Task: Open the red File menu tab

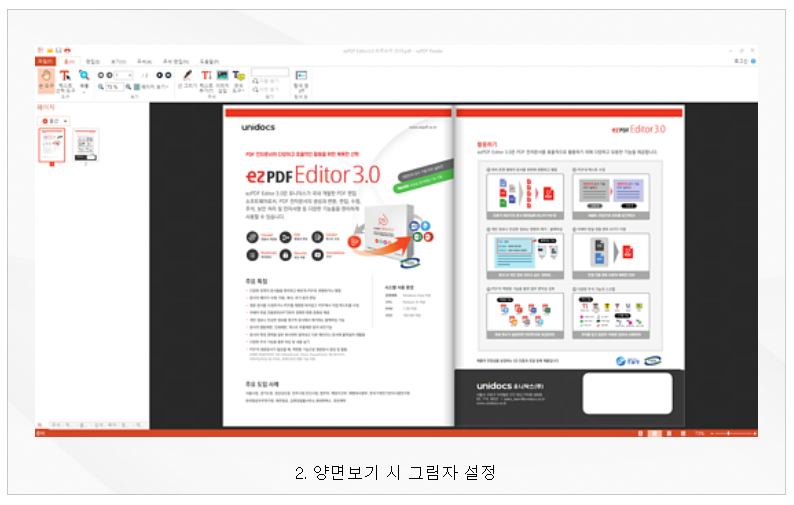Action: click(x=46, y=61)
